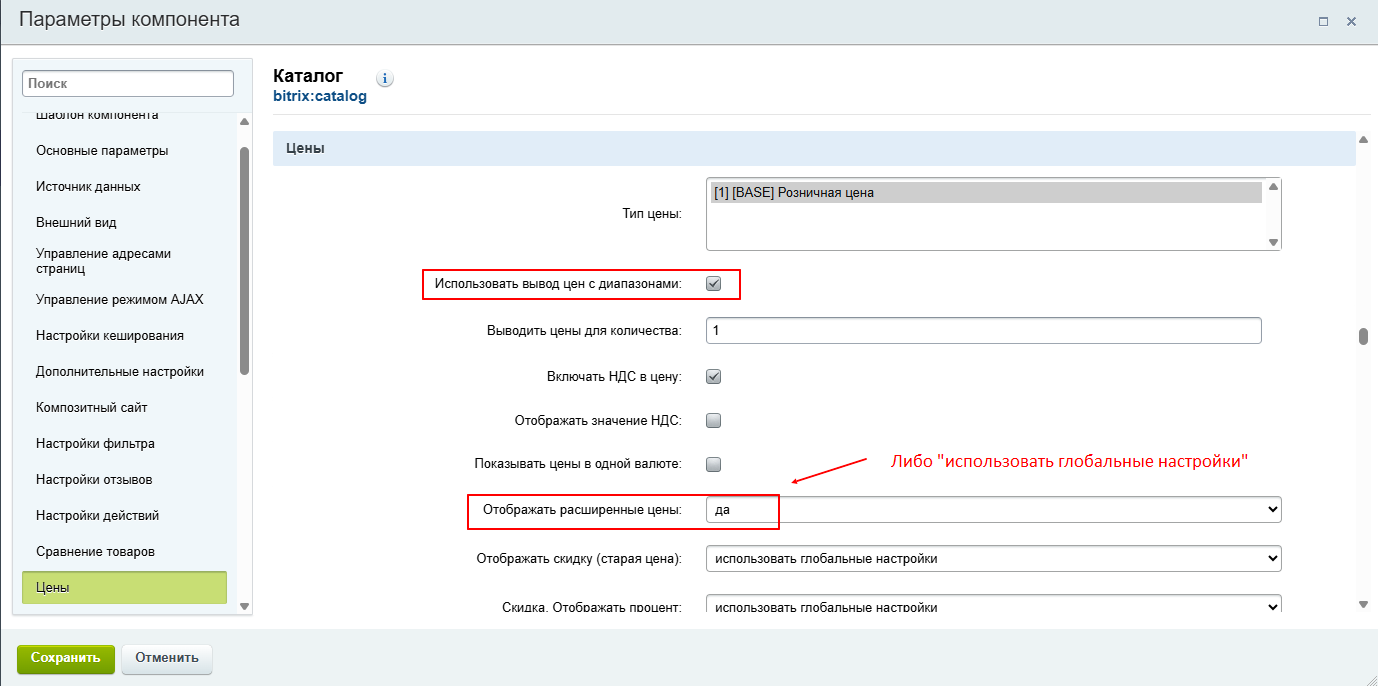The height and width of the screenshot is (686, 1378).
Task: Open Отображать расширенные цены dropdown
Action: click(x=992, y=510)
